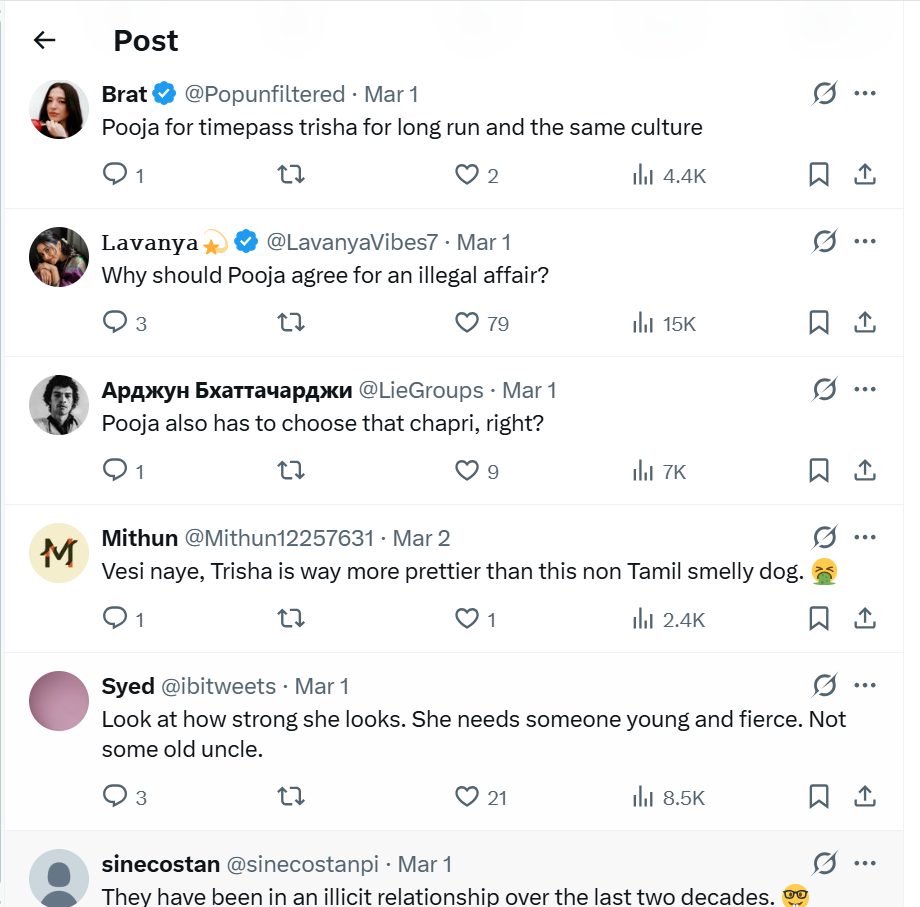This screenshot has height=907, width=920.
Task: Open @Popunfiltered profile handle
Action: point(265,94)
